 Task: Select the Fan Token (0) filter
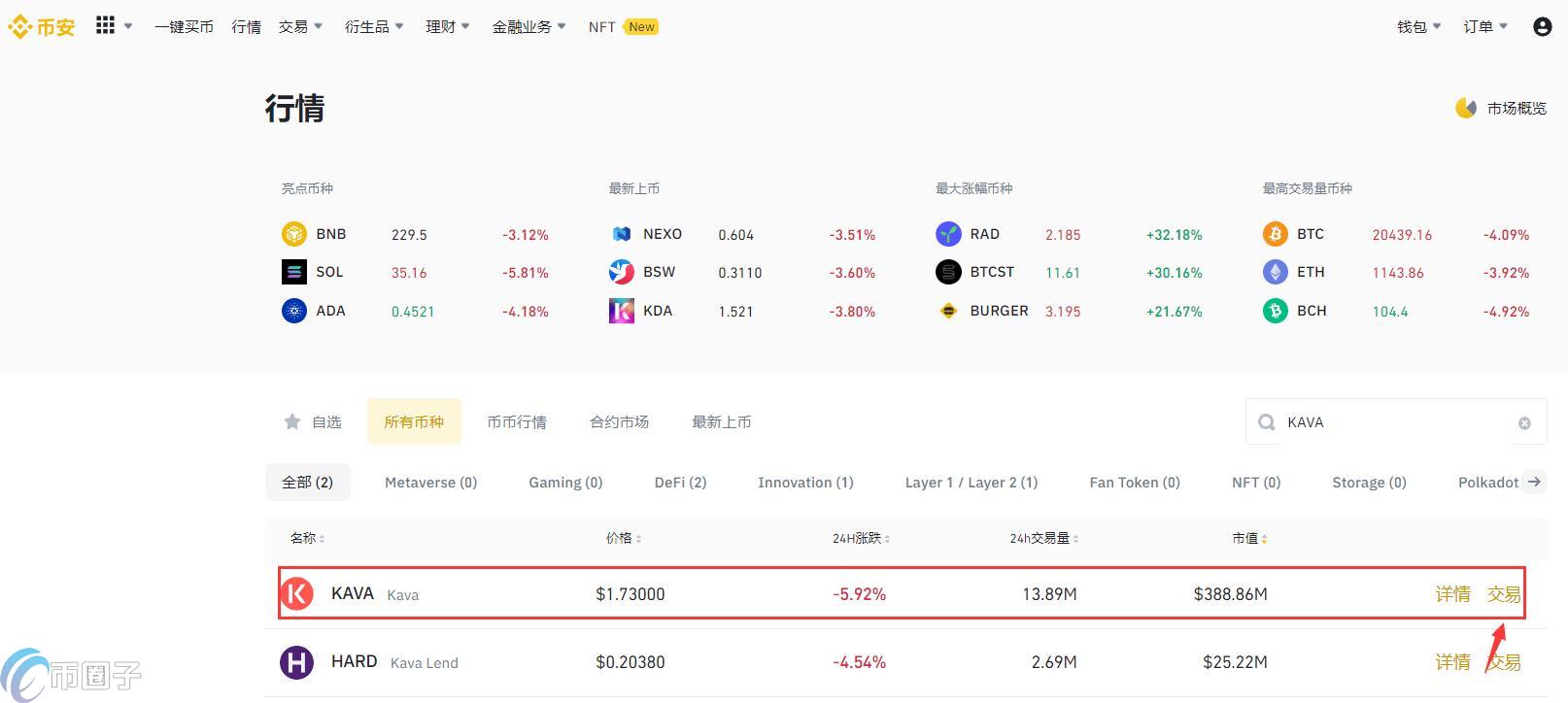click(x=1135, y=482)
